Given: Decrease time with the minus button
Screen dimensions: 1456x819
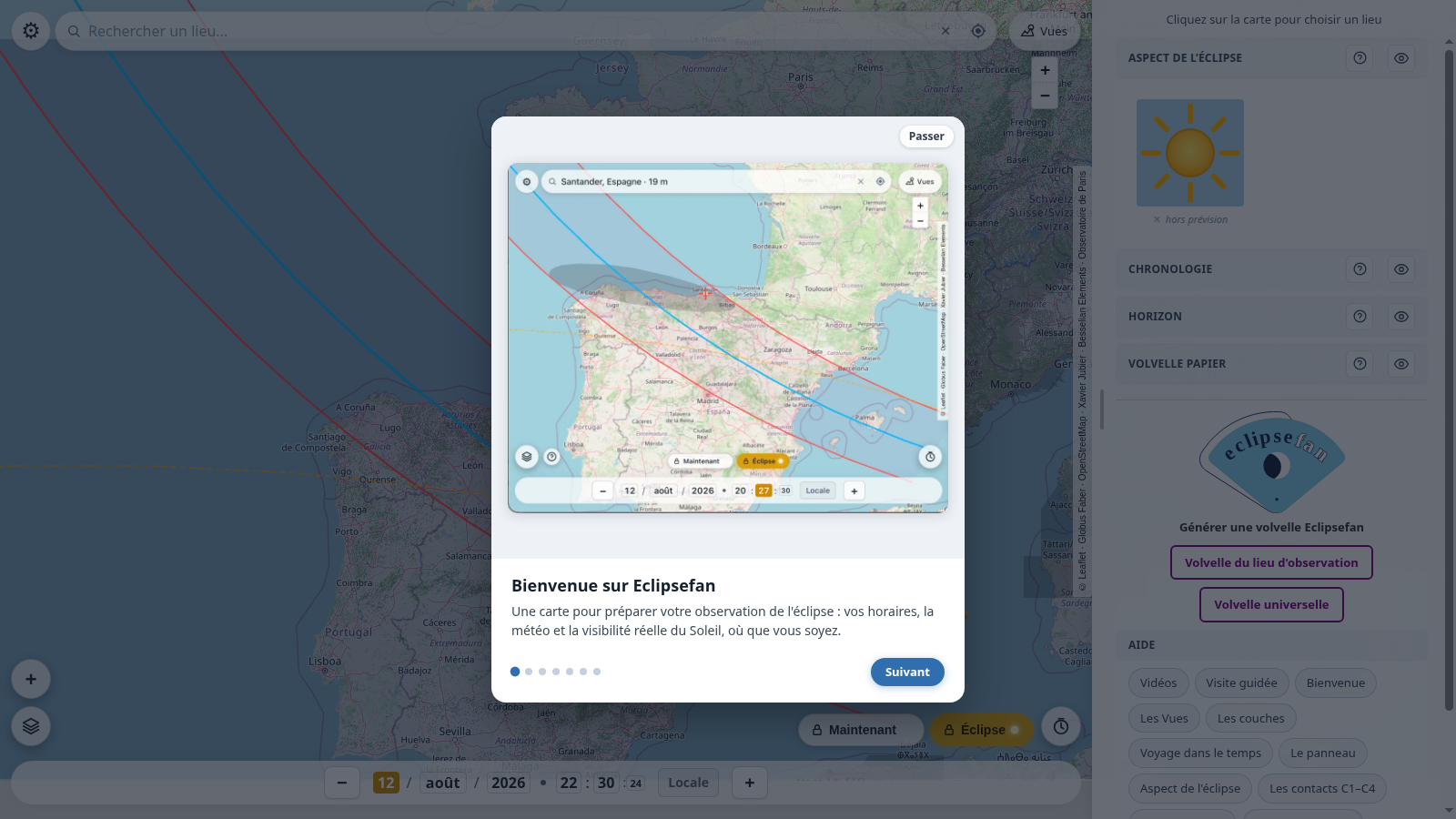Looking at the screenshot, I should pyautogui.click(x=342, y=783).
